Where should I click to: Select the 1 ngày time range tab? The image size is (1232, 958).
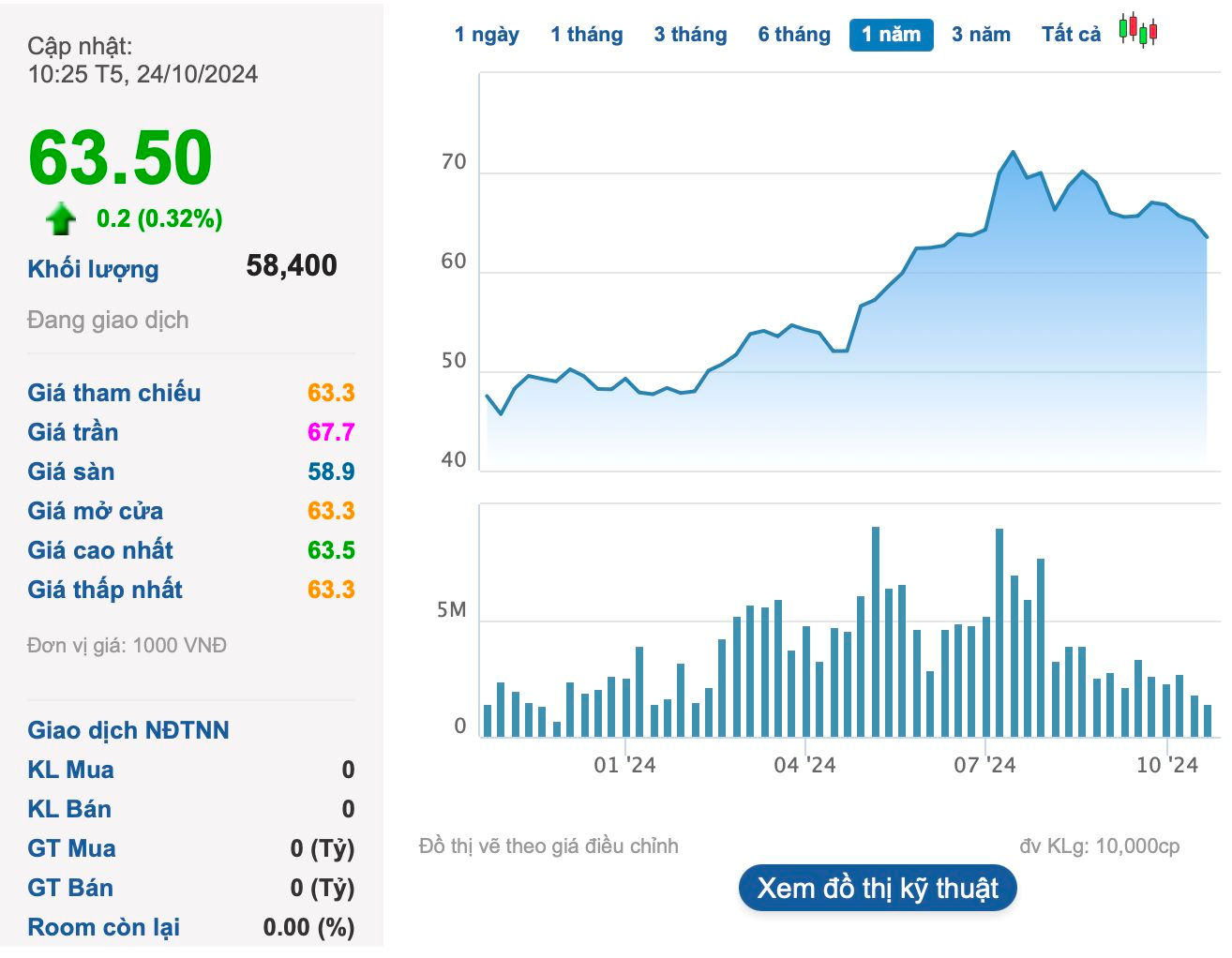tap(487, 35)
